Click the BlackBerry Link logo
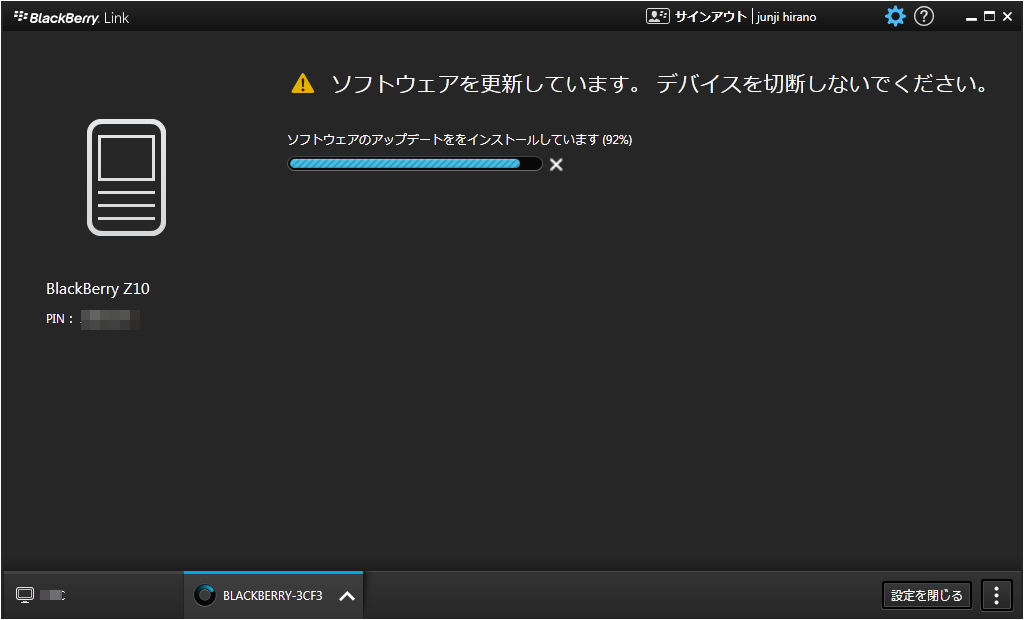The height and width of the screenshot is (620, 1024). click(x=71, y=18)
